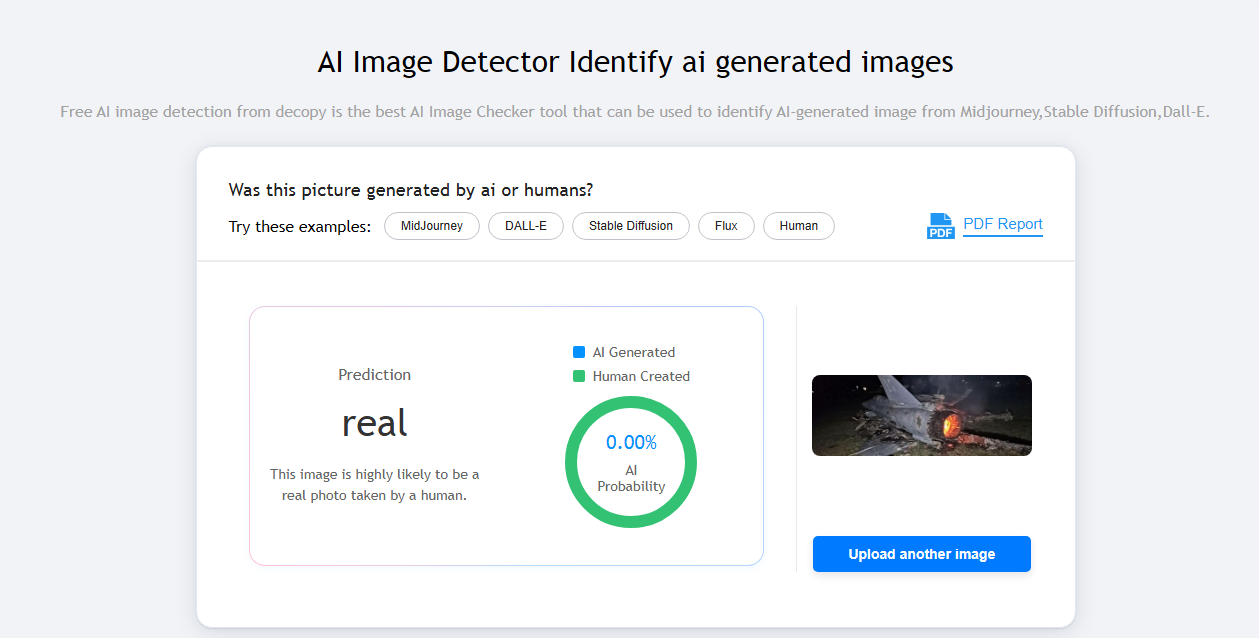Click the green Human Created legend swatch
Screen dimensions: 1259x638
click(579, 376)
